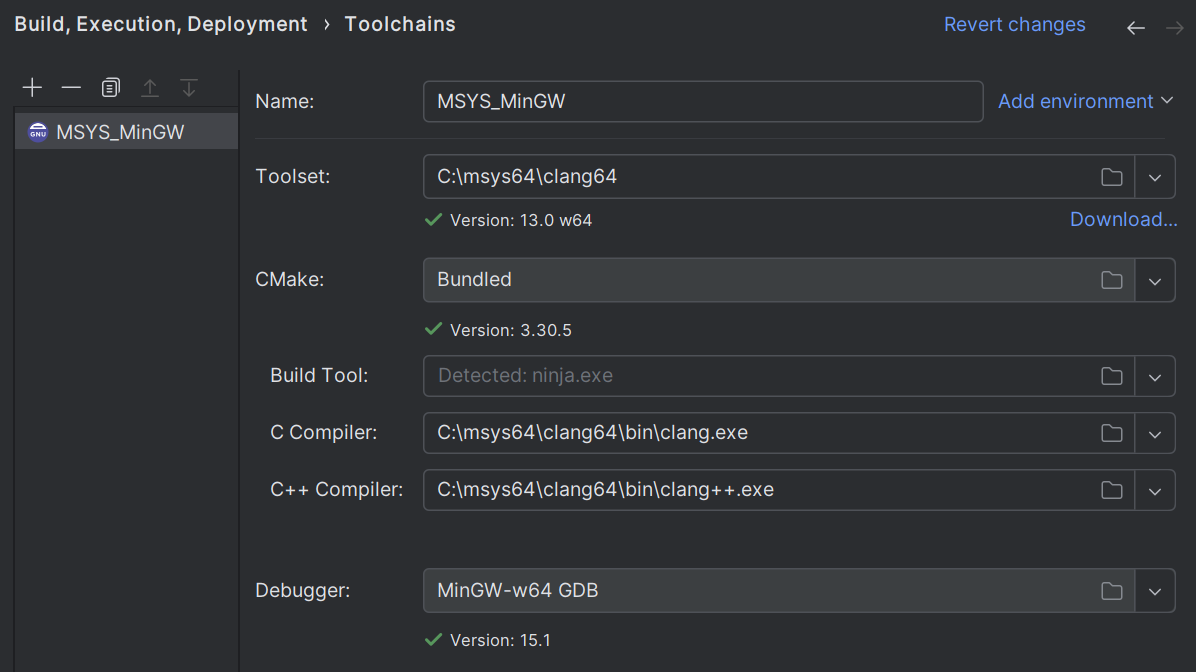Browse for Toolset folder
Viewport: 1196px width, 672px height.
(1111, 177)
